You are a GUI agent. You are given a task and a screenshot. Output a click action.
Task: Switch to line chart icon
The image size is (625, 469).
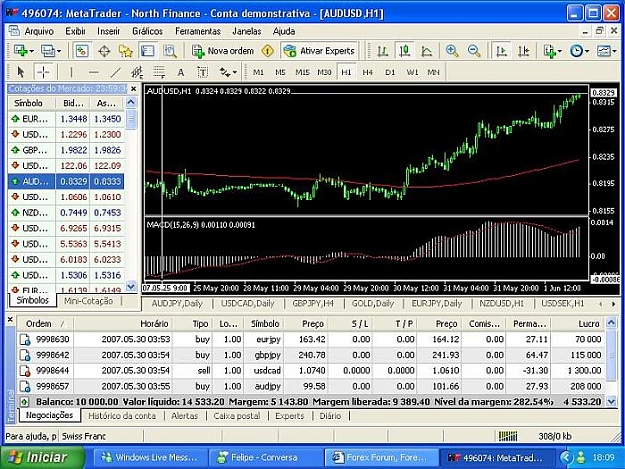click(427, 51)
